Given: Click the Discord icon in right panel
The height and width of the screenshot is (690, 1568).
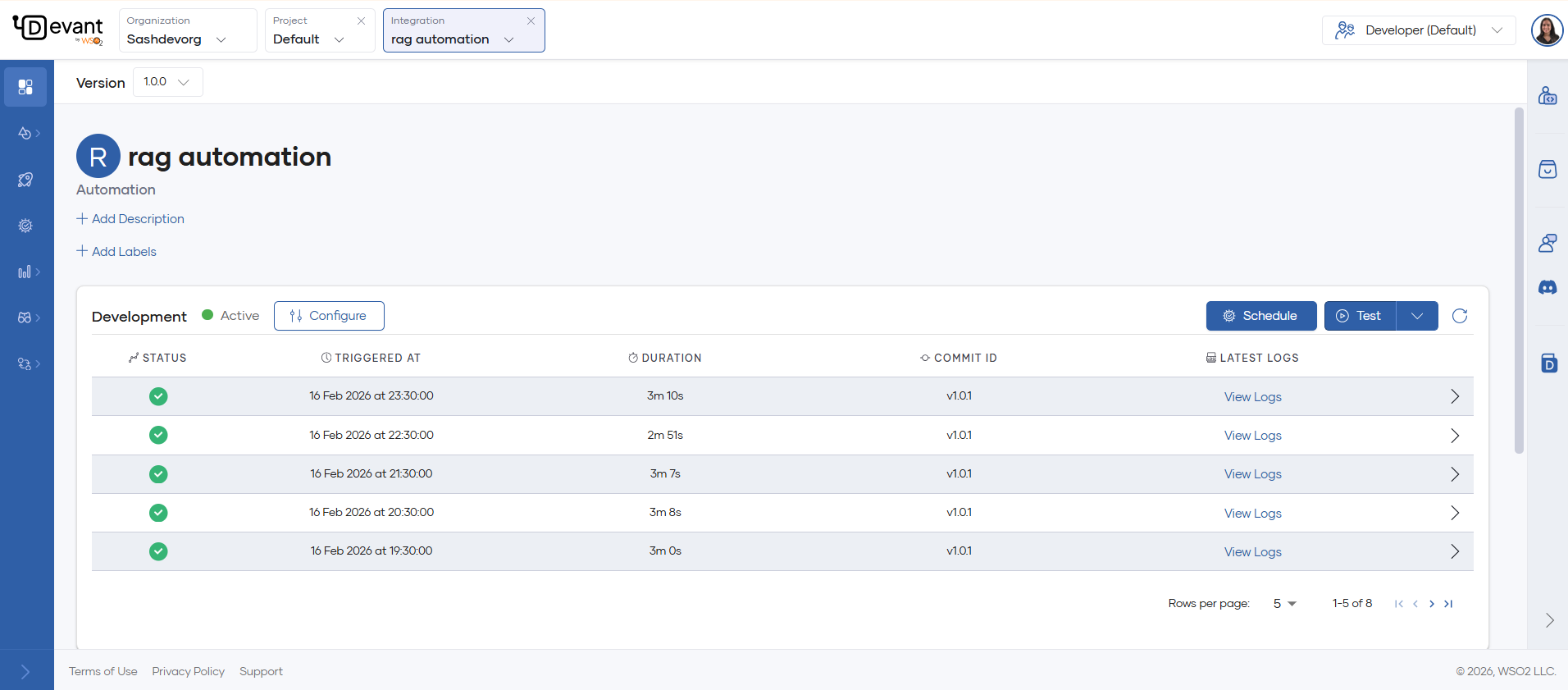Looking at the screenshot, I should pyautogui.click(x=1547, y=288).
